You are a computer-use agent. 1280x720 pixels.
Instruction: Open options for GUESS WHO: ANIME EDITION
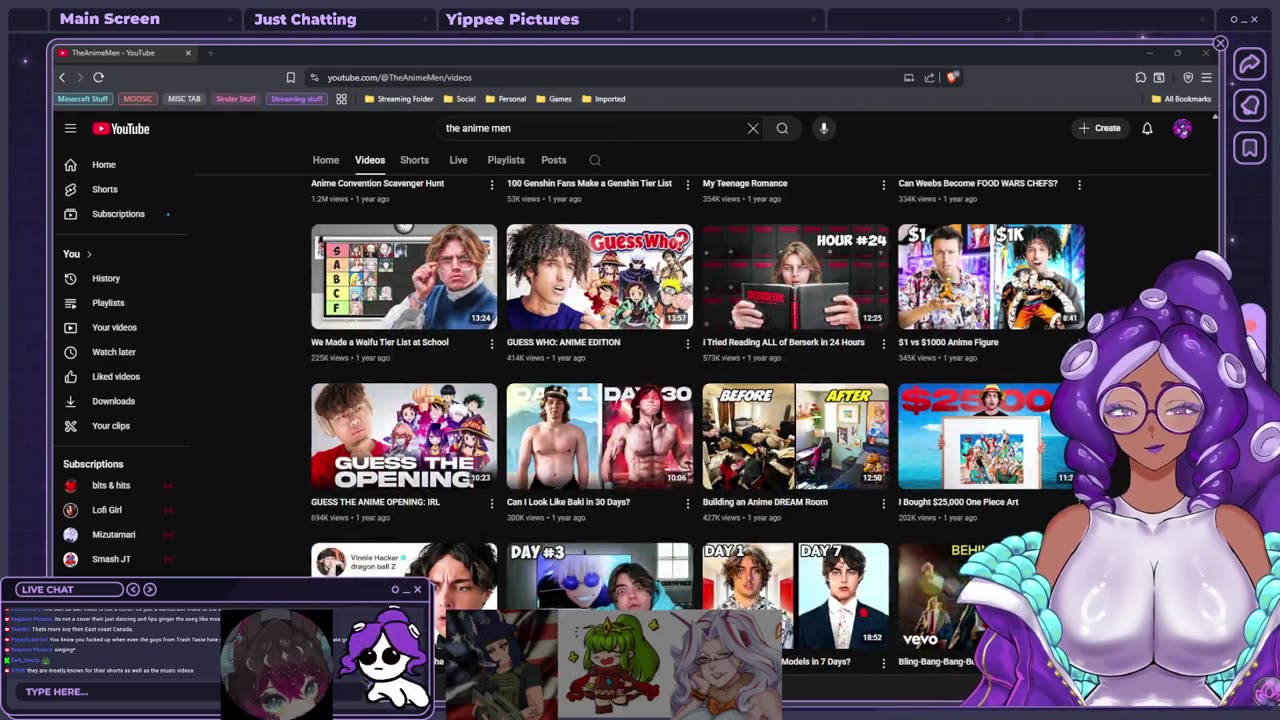click(x=687, y=344)
